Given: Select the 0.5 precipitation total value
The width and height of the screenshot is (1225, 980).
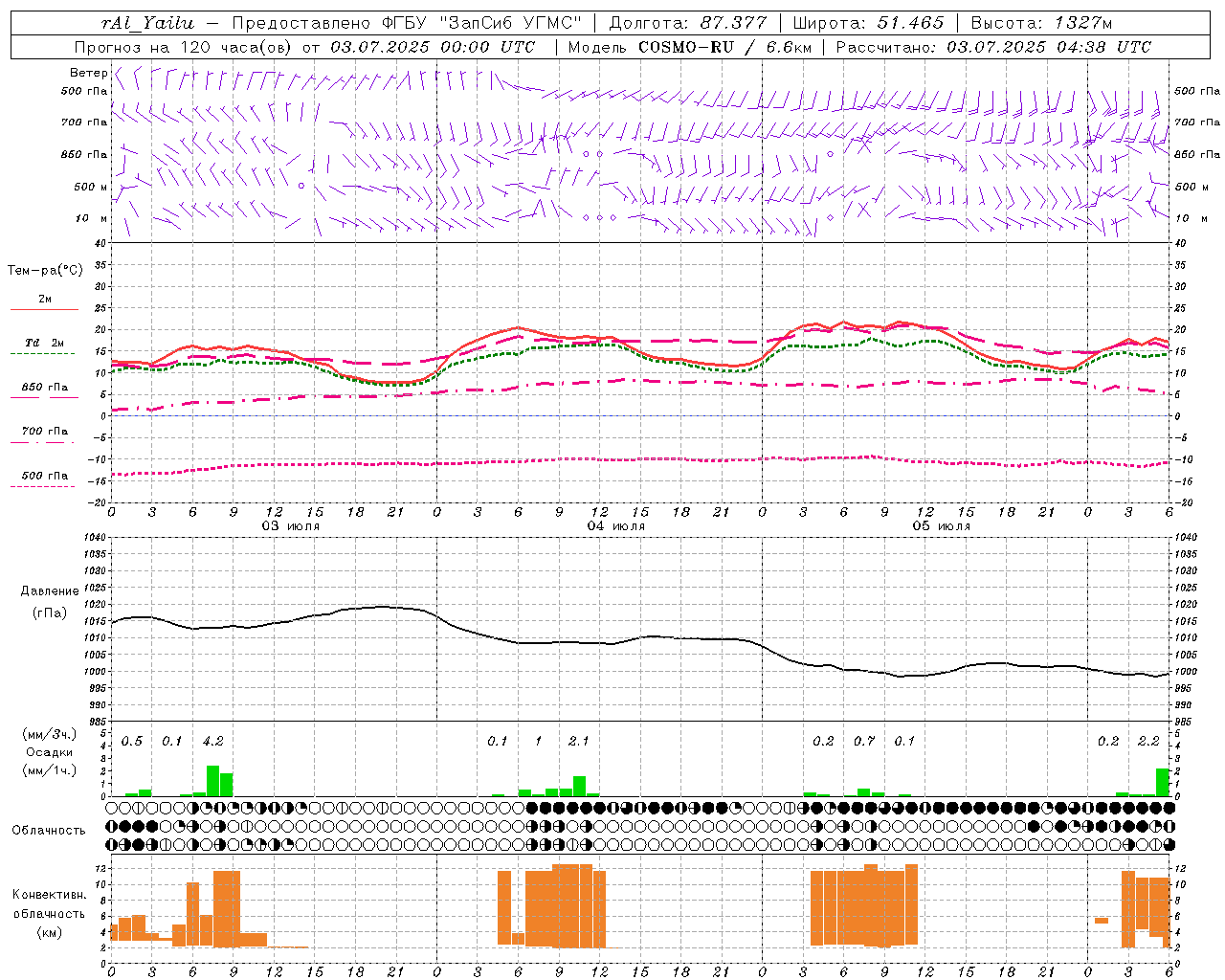Looking at the screenshot, I should 131,741.
